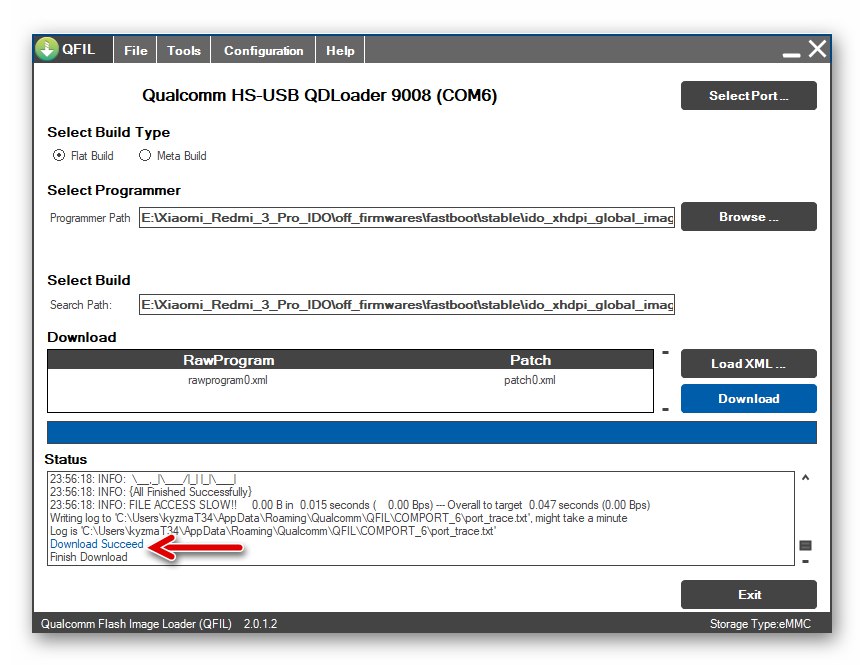
Task: Click the minus icon below the log scrollbar
Action: coord(806,561)
